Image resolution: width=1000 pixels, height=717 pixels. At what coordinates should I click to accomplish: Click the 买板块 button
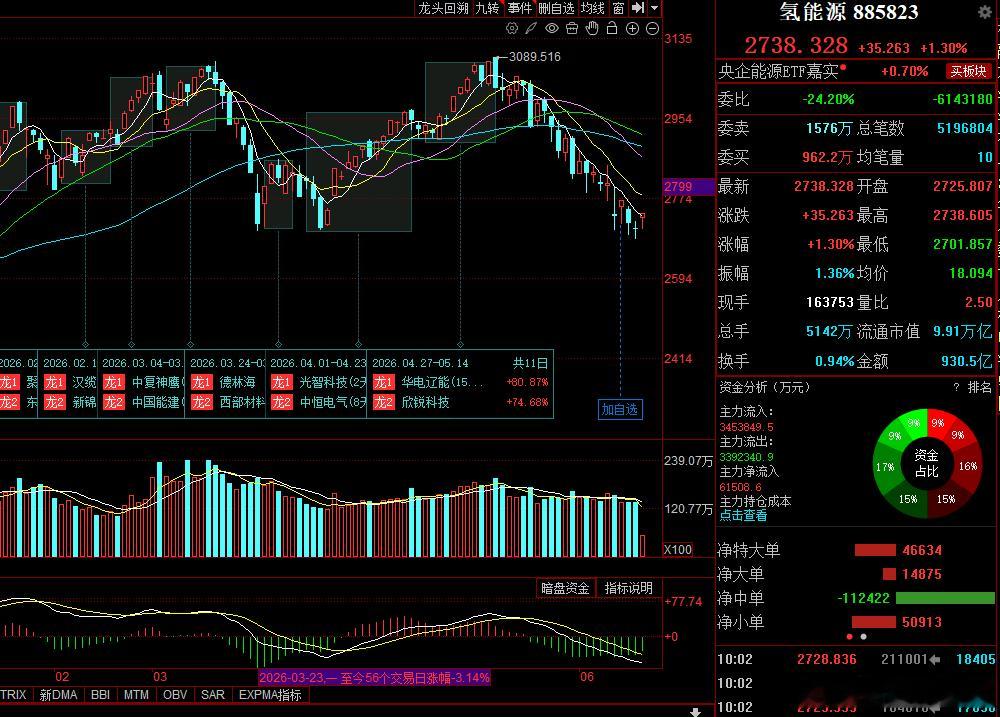tap(968, 71)
